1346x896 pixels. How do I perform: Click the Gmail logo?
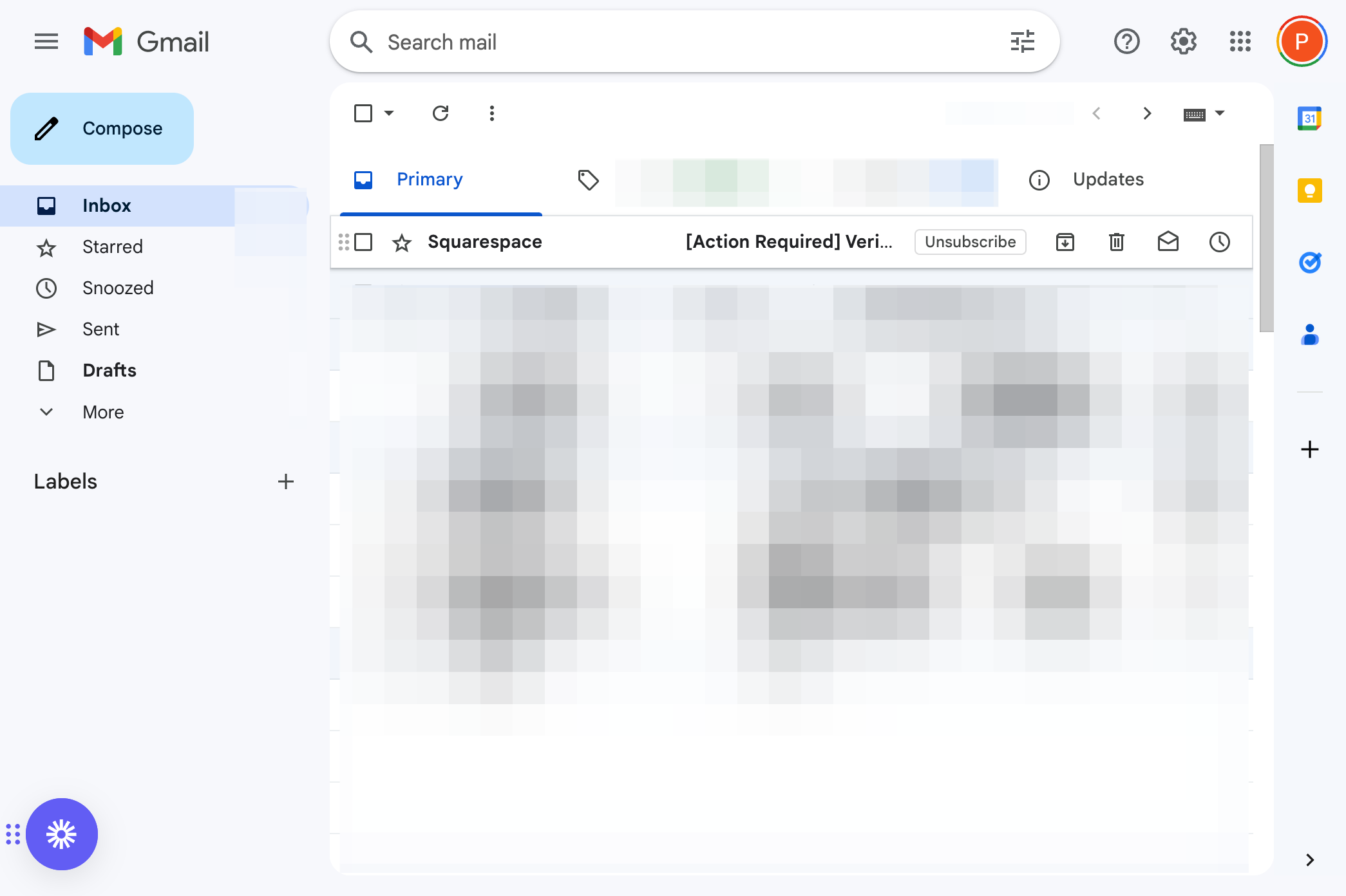point(146,42)
